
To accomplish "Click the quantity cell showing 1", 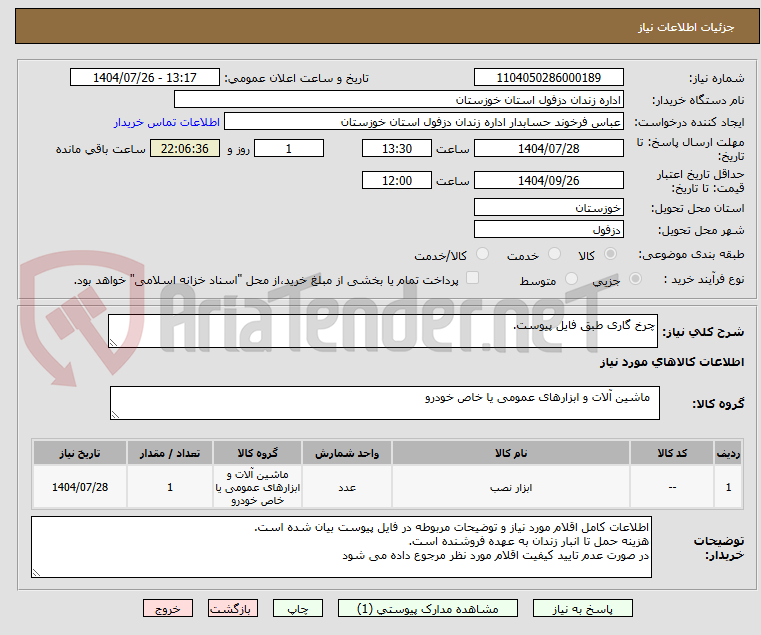I will point(170,487).
